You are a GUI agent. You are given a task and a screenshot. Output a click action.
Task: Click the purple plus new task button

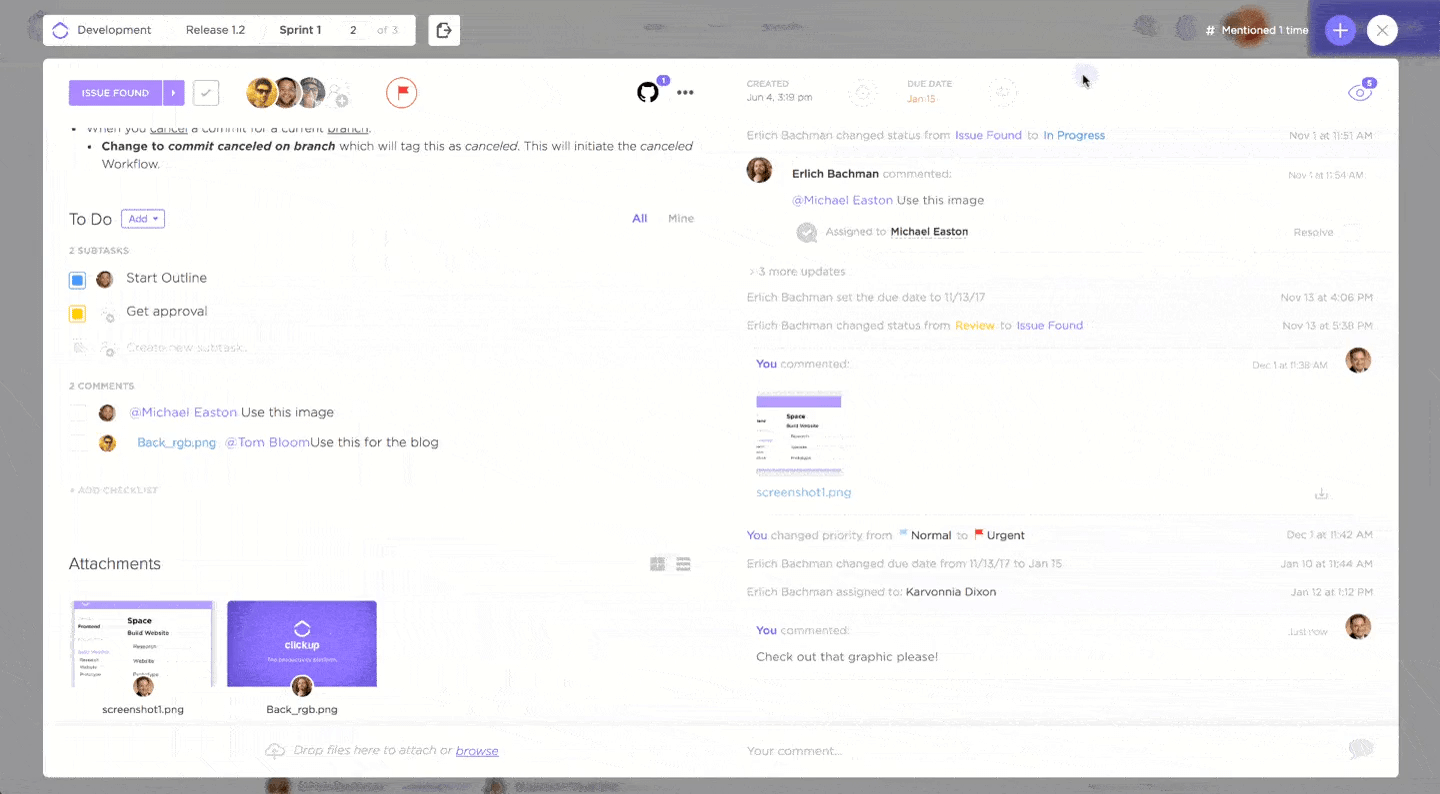coord(1340,30)
